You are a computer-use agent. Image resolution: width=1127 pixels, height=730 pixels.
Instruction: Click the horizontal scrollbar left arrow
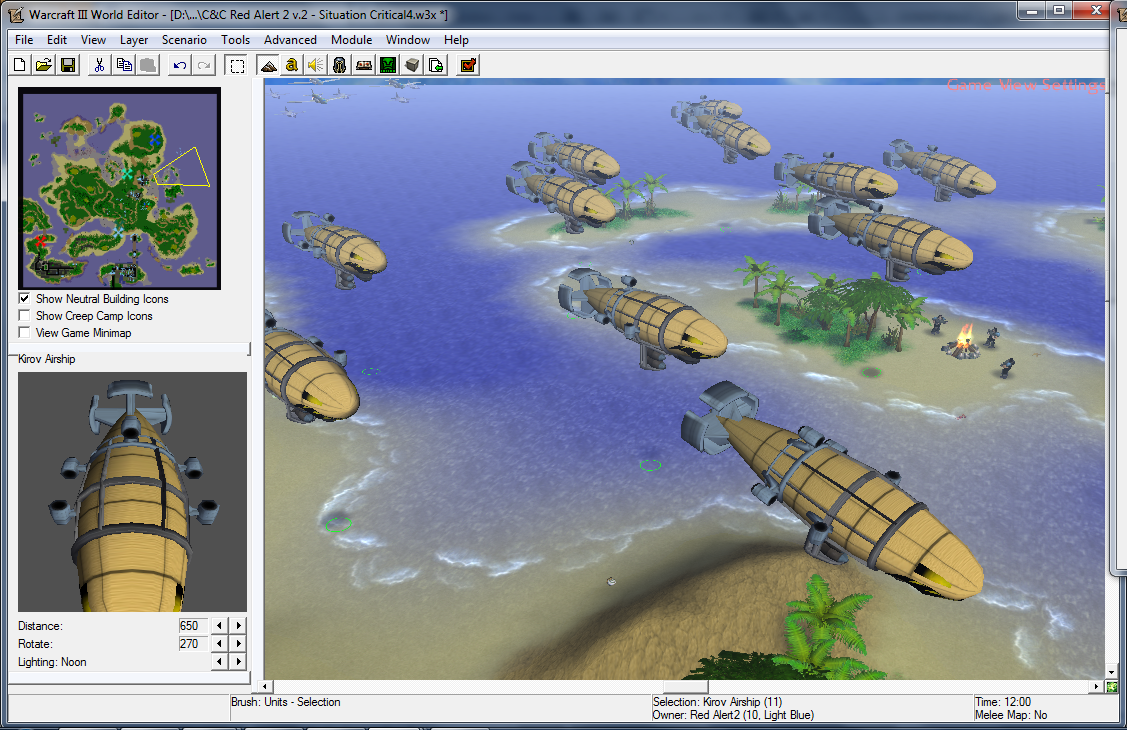click(266, 687)
